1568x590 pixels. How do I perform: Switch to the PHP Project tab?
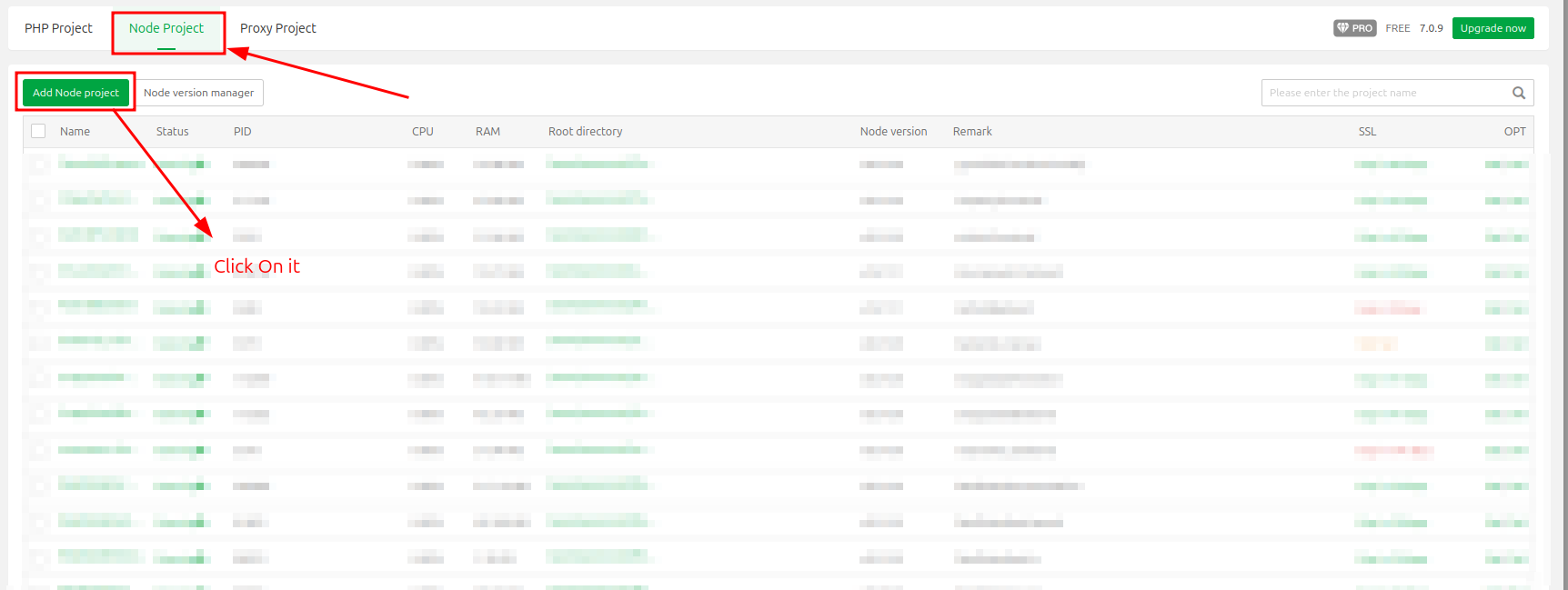(58, 28)
